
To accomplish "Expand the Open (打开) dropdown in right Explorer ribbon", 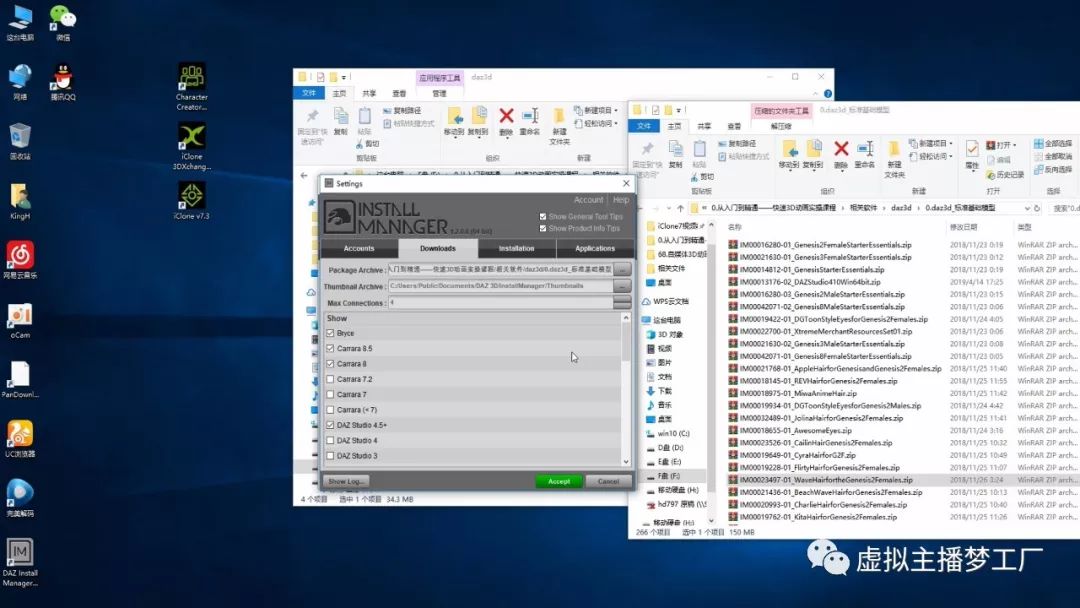I will pos(1001,145).
